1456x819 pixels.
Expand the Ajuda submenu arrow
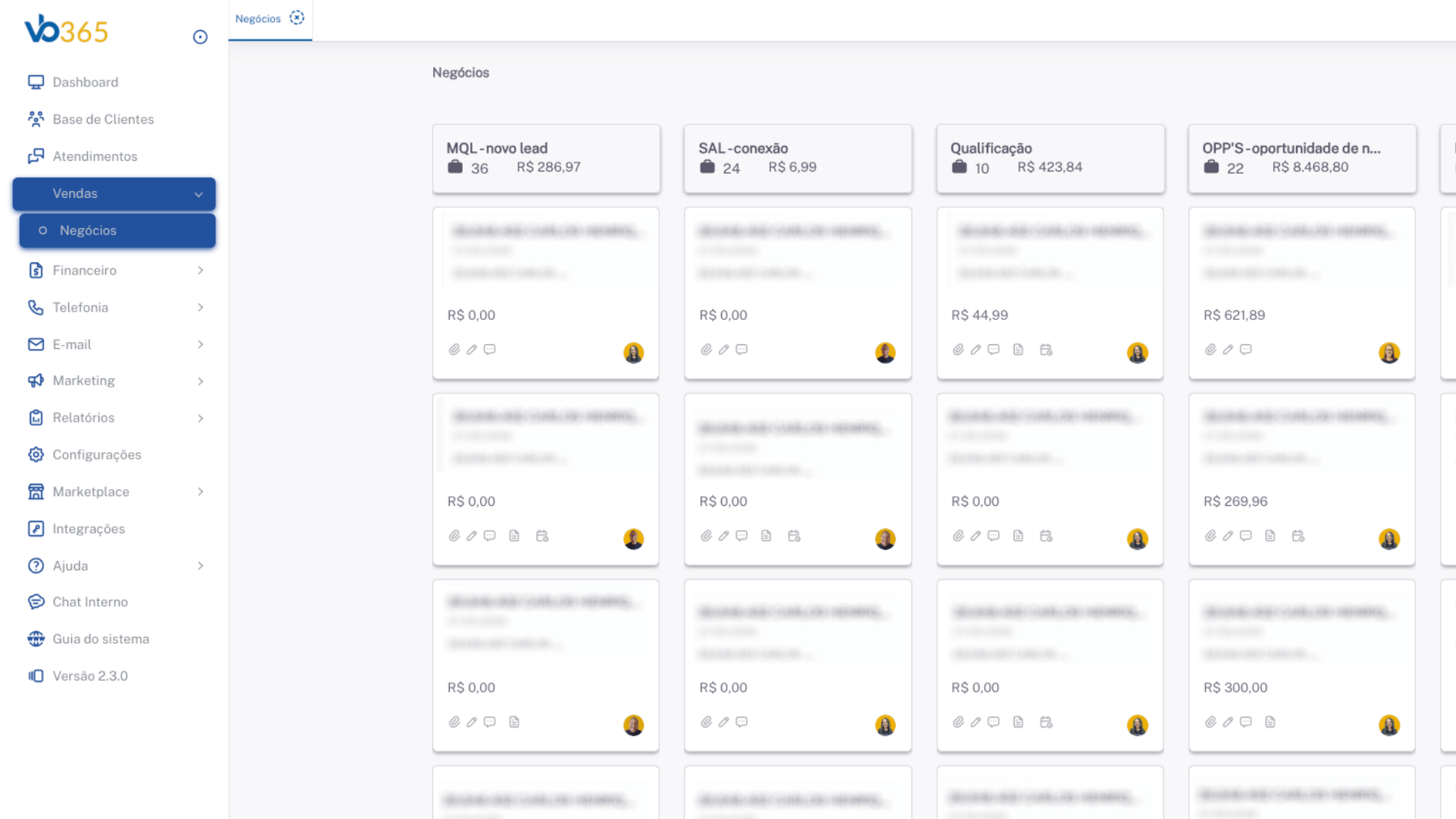click(x=200, y=566)
